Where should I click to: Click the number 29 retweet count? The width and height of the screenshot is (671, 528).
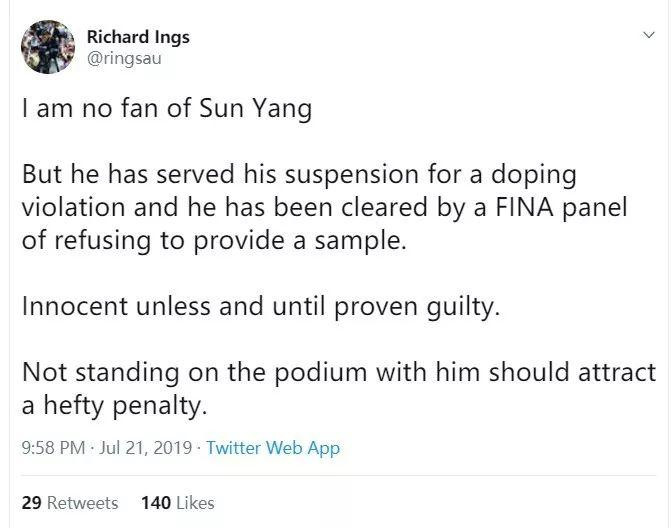point(31,502)
